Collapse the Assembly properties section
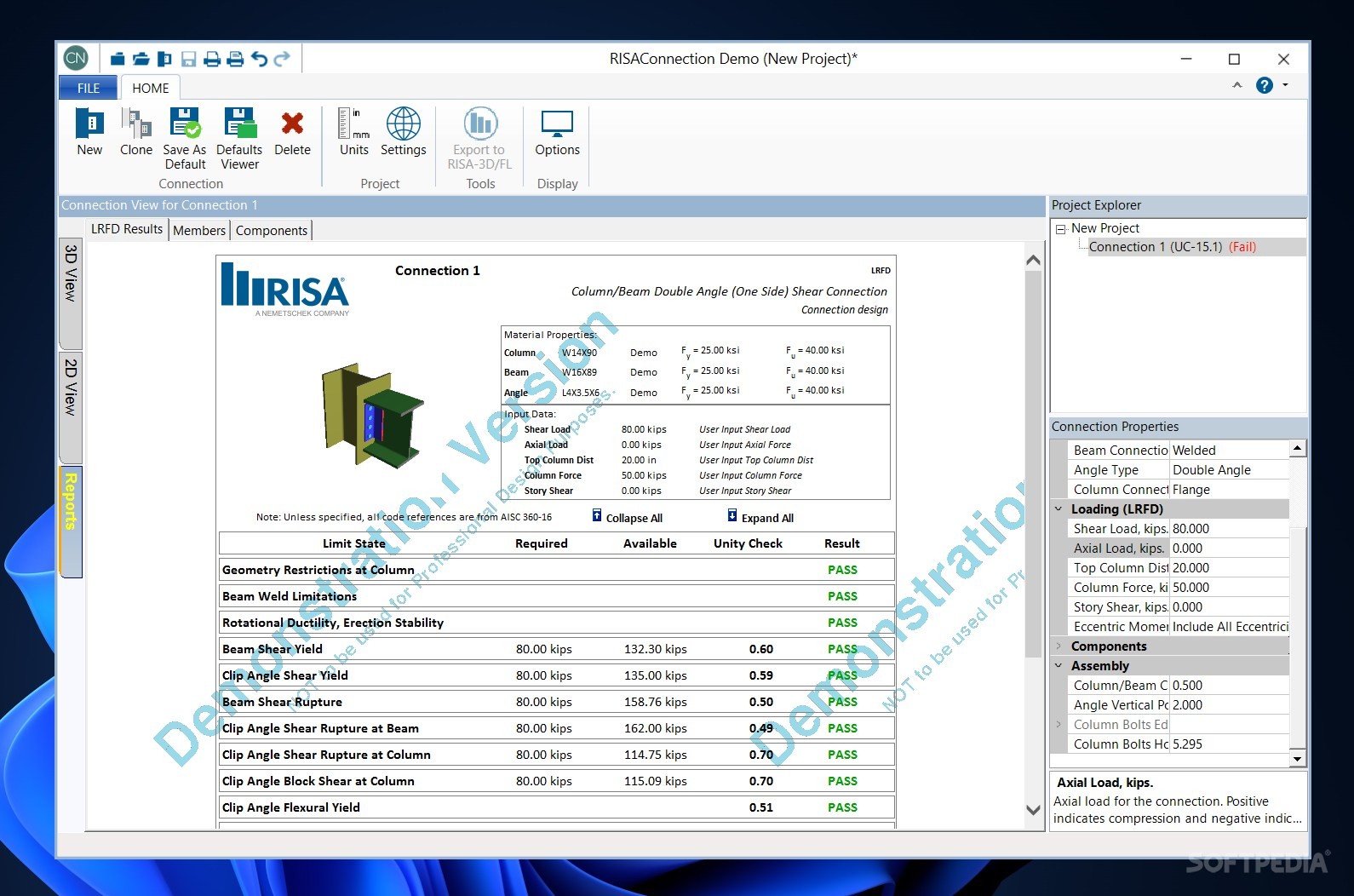The height and width of the screenshot is (896, 1354). tap(1059, 666)
